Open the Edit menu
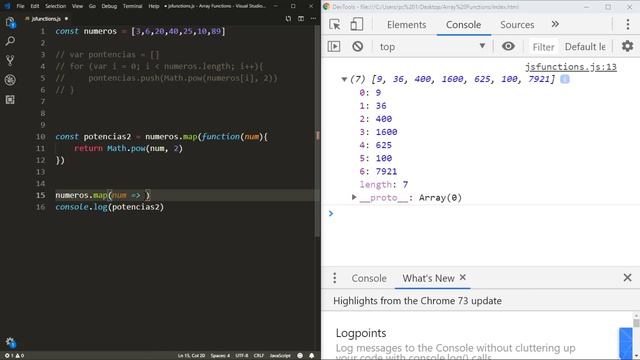The image size is (640, 360). [x=35, y=6]
